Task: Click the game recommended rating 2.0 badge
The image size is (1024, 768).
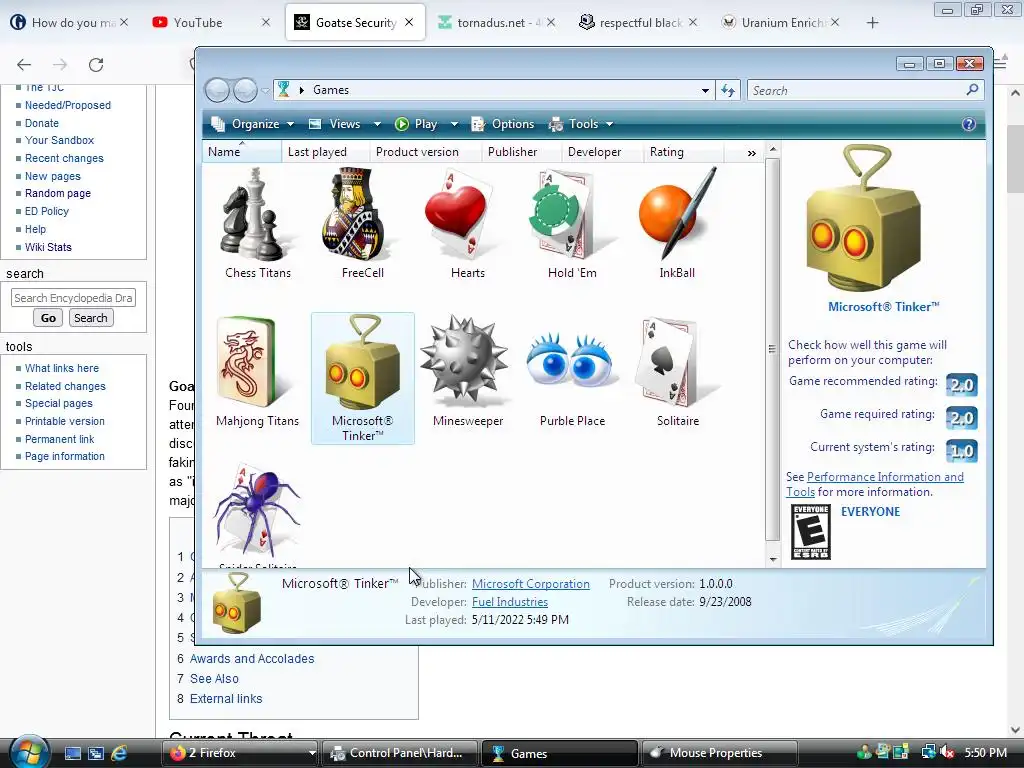Action: point(961,385)
